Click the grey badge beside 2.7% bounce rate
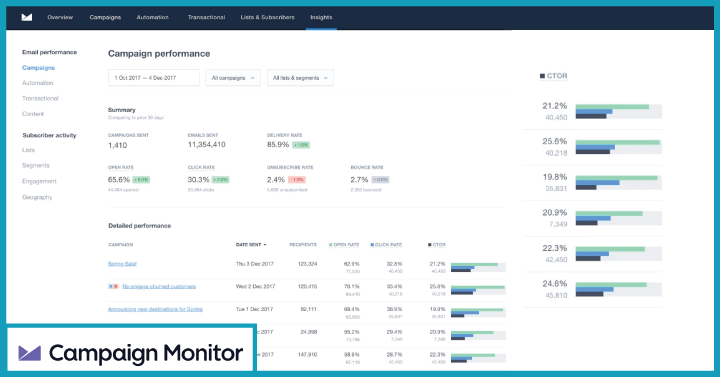The height and width of the screenshot is (377, 720). coord(380,180)
